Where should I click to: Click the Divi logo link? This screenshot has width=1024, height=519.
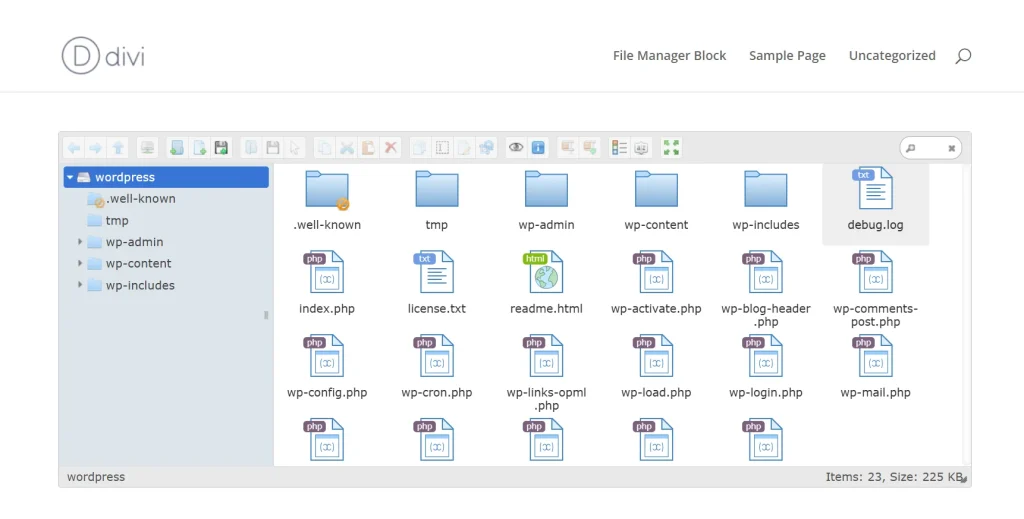(x=103, y=55)
